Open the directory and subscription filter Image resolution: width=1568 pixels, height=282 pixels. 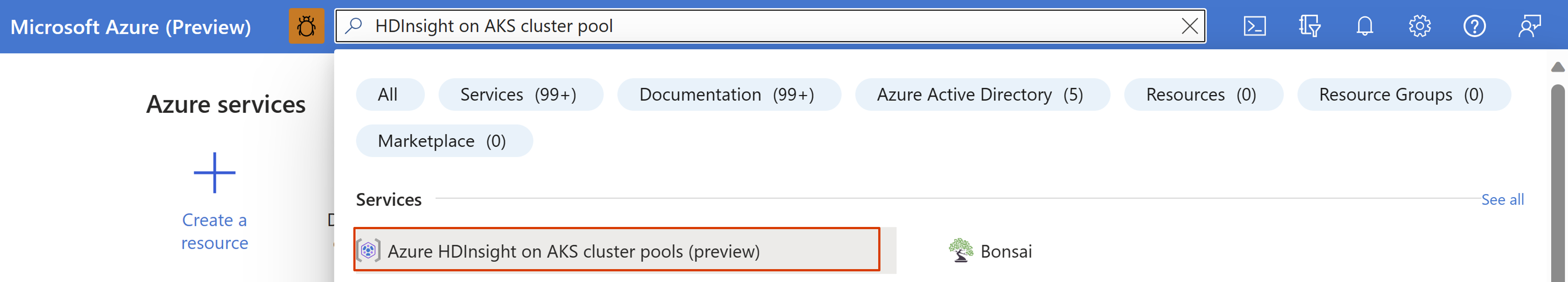pos(1309,27)
